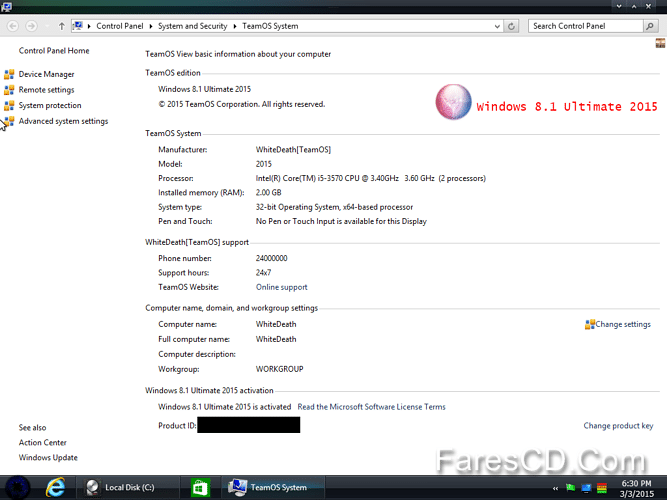Expand arrow after Control Panel breadcrumb

click(x=151, y=26)
